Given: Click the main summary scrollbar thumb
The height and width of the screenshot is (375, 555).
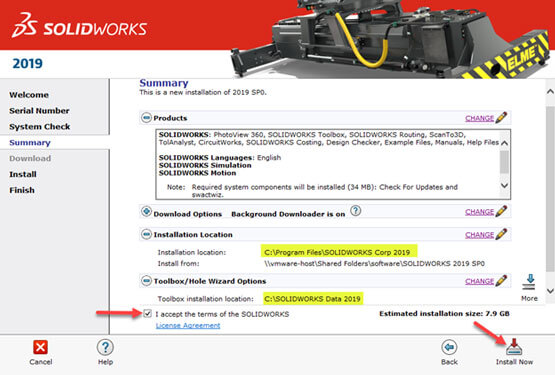Looking at the screenshot, I should pos(550,189).
